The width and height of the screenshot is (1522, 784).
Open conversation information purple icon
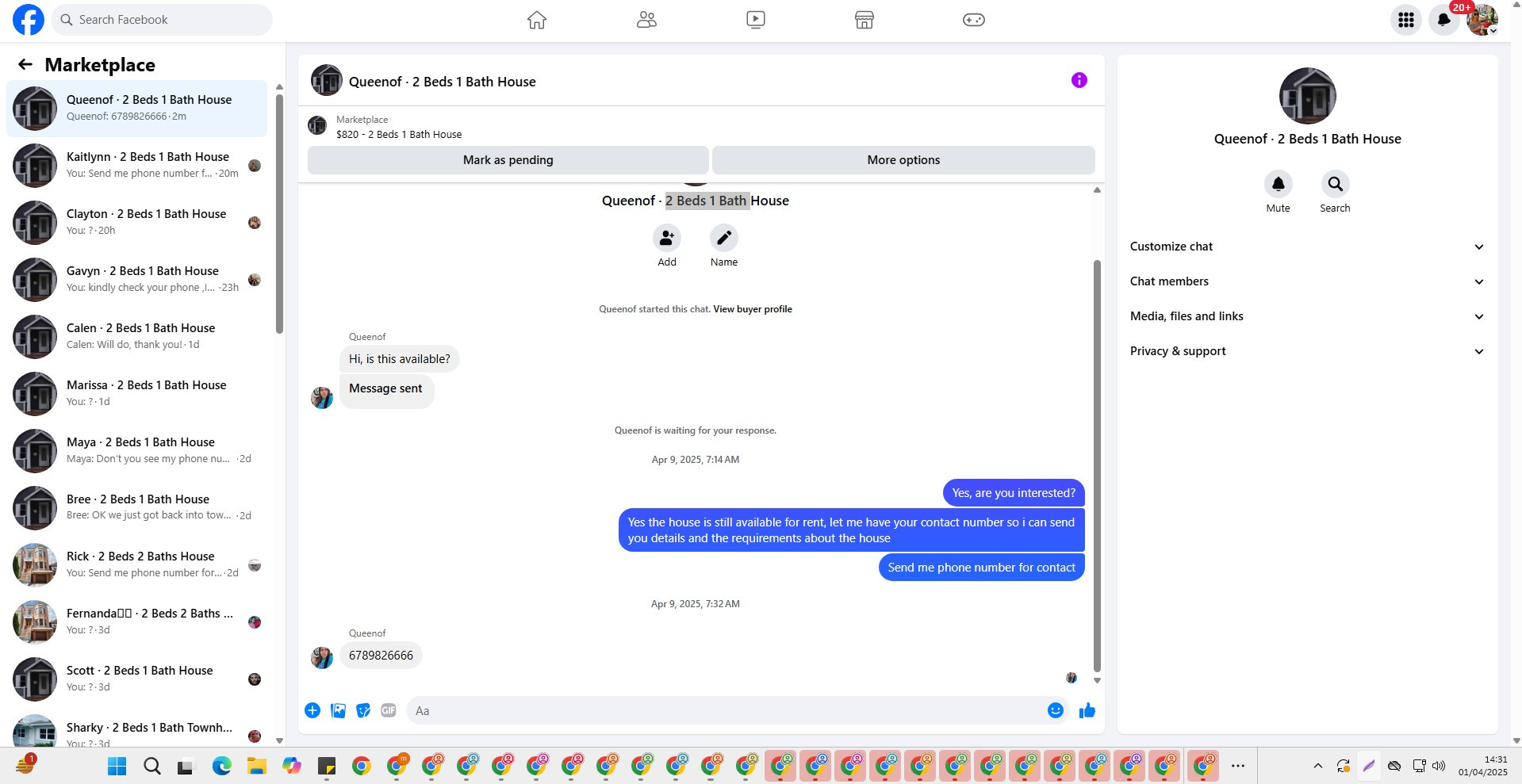point(1079,80)
